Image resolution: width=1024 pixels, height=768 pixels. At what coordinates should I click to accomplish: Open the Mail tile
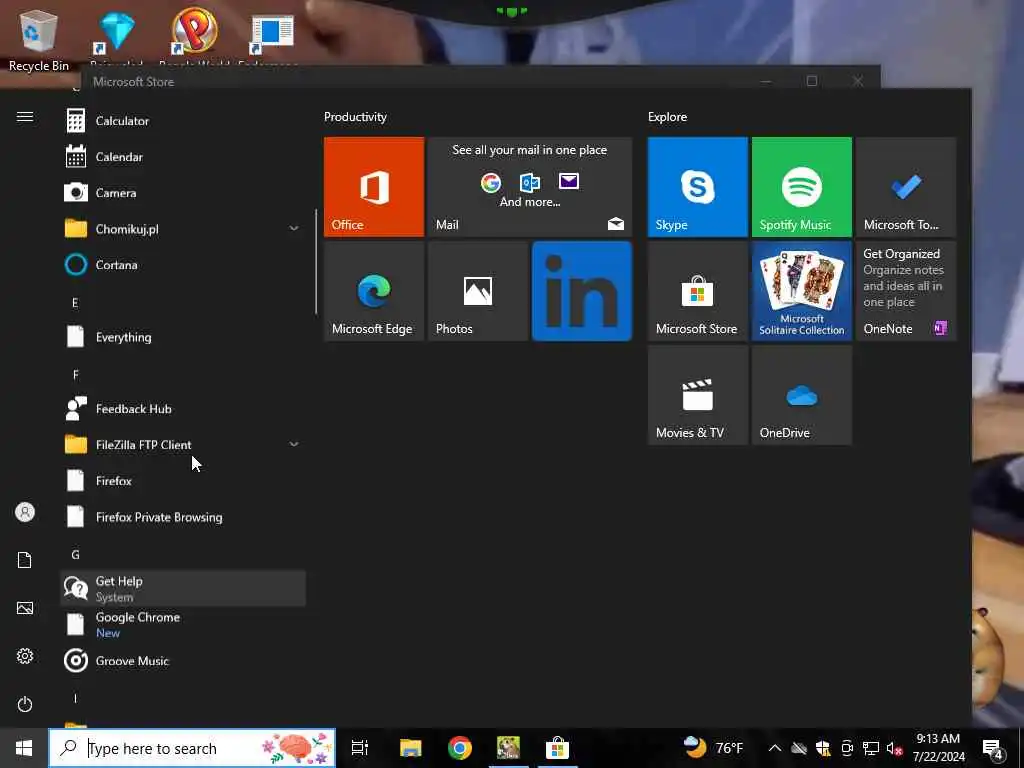(530, 187)
